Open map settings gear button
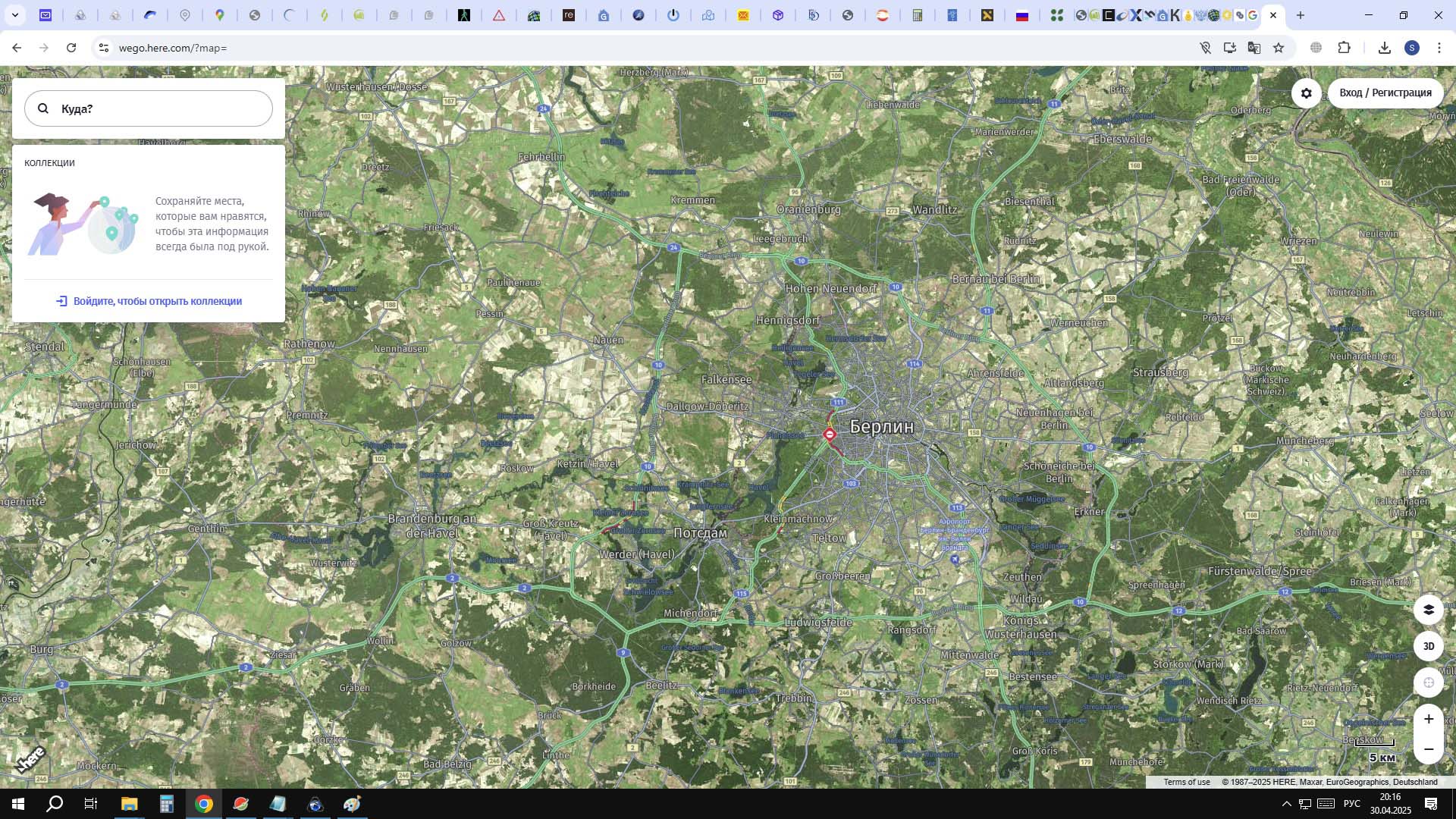The image size is (1456, 819). click(x=1306, y=93)
